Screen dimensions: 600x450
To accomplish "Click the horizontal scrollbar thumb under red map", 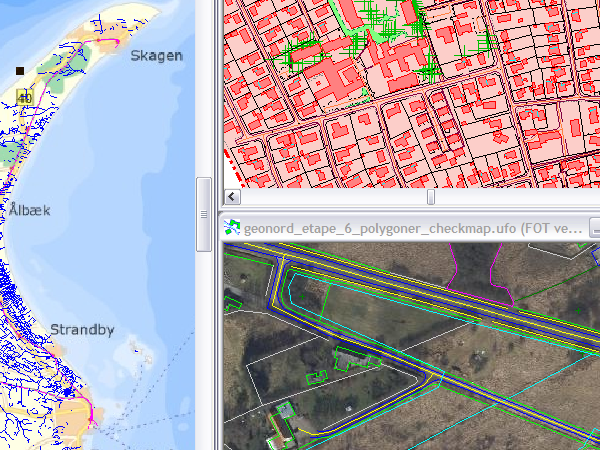I will [x=431, y=197].
